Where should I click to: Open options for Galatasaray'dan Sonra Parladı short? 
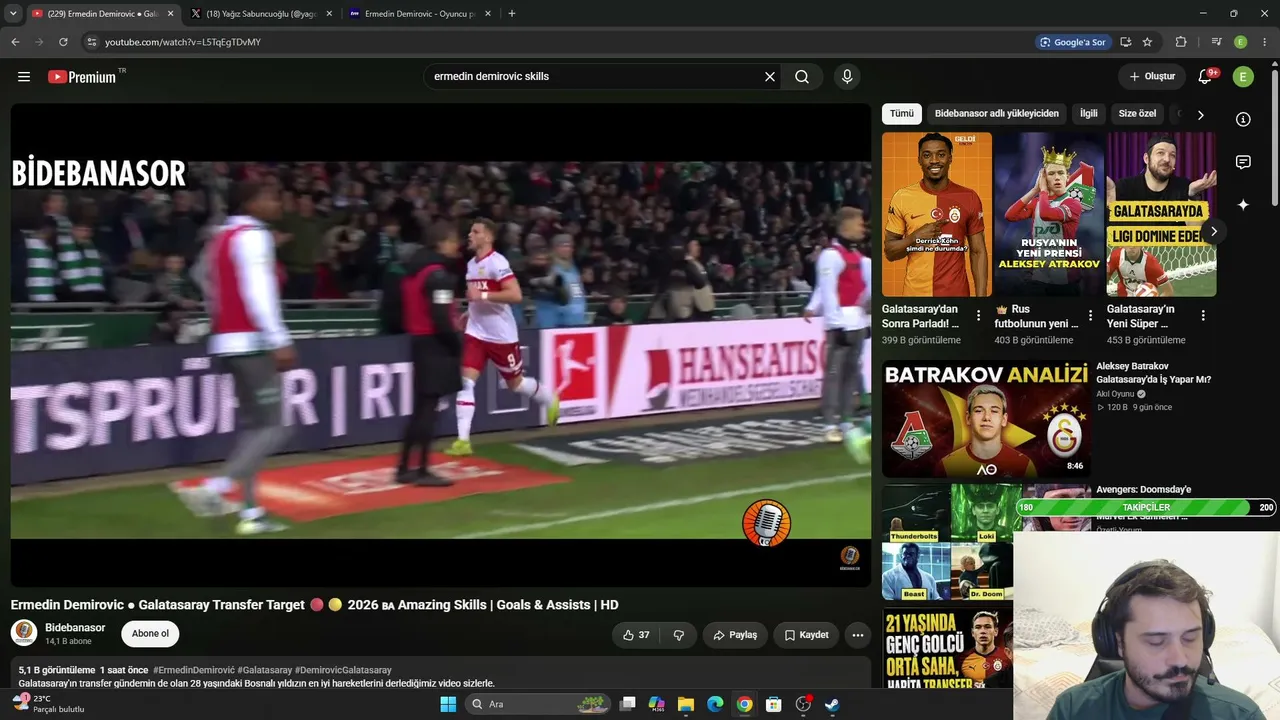978,316
